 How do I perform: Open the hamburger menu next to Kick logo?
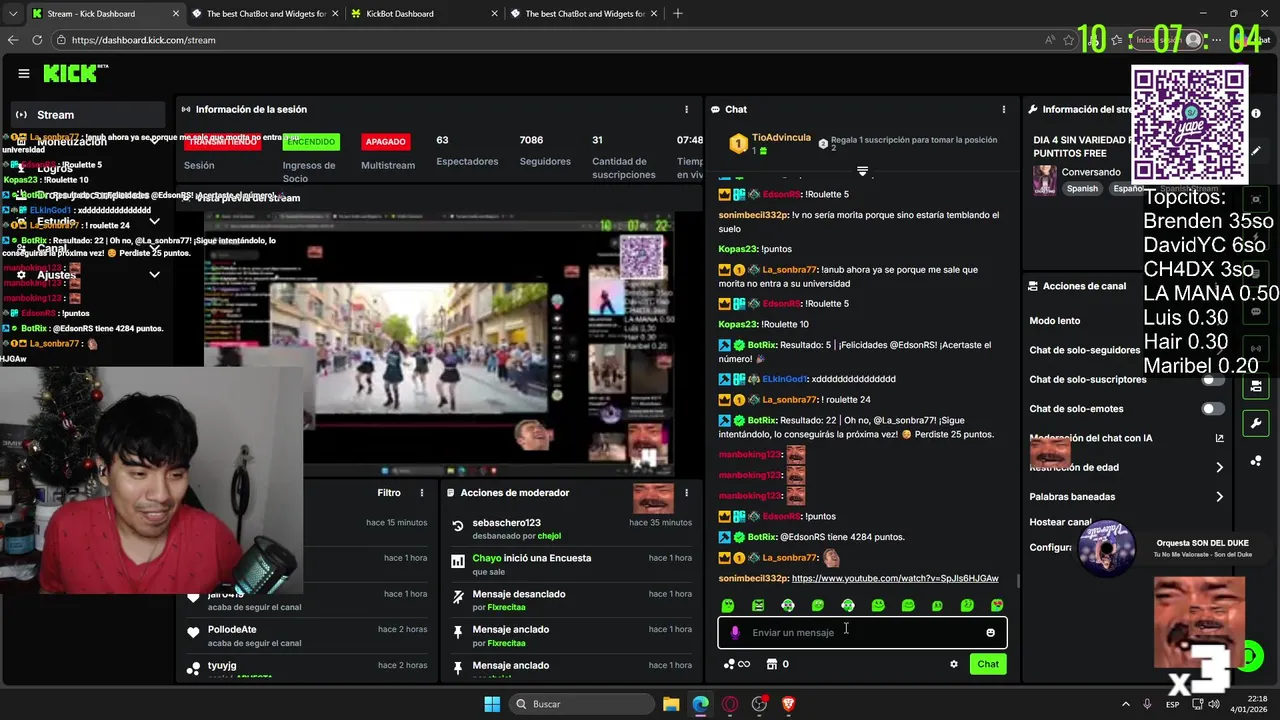click(x=24, y=73)
